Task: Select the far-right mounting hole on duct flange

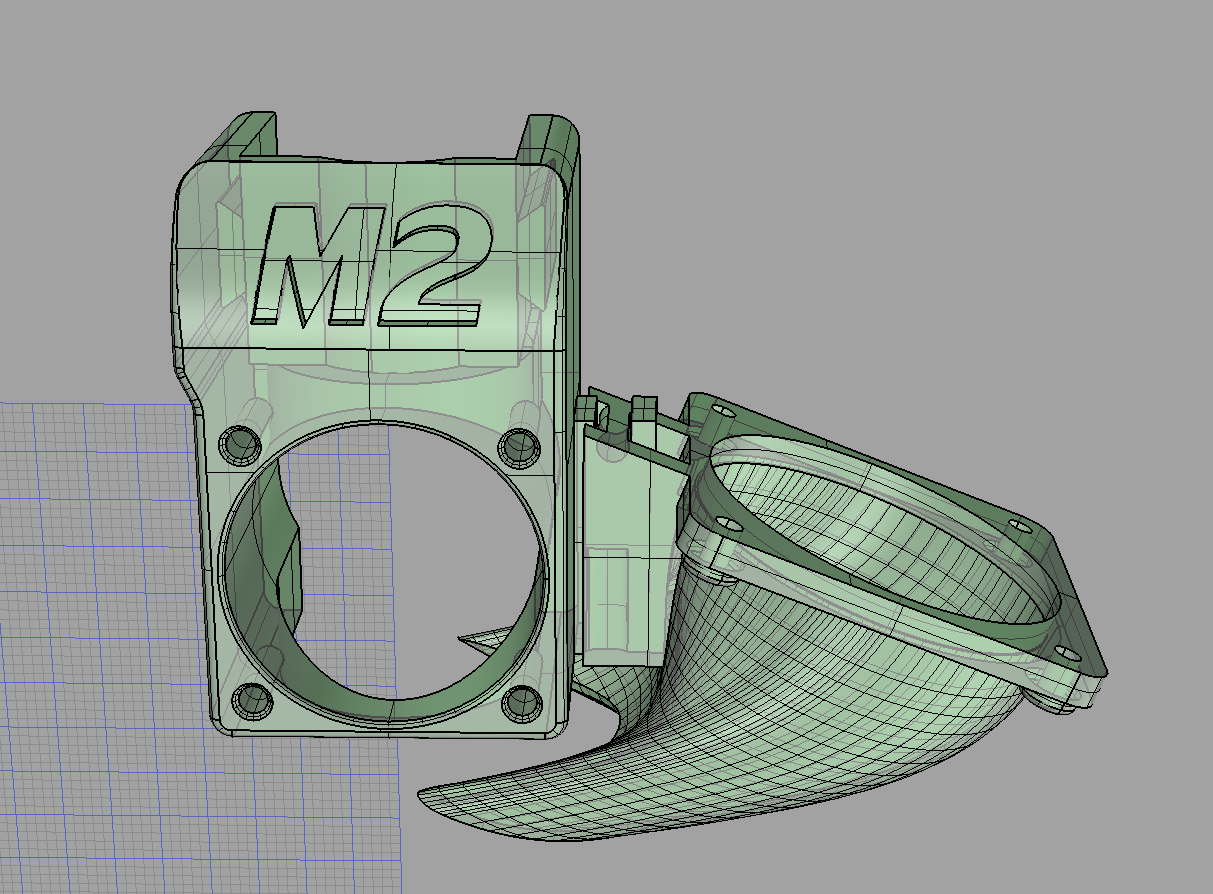Action: click(x=1066, y=652)
